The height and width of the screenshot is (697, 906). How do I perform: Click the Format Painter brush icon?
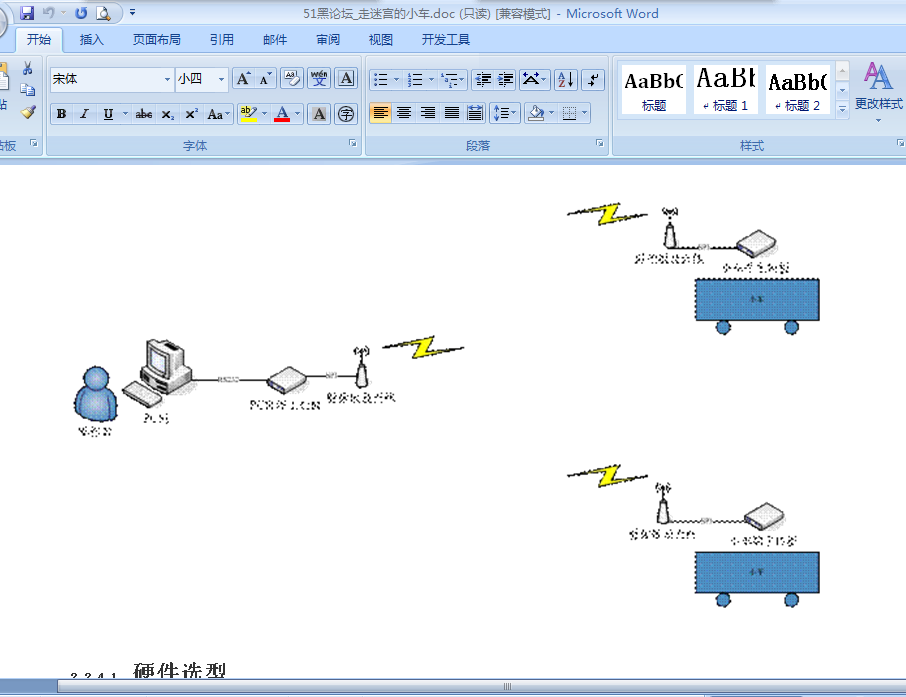coord(28,112)
